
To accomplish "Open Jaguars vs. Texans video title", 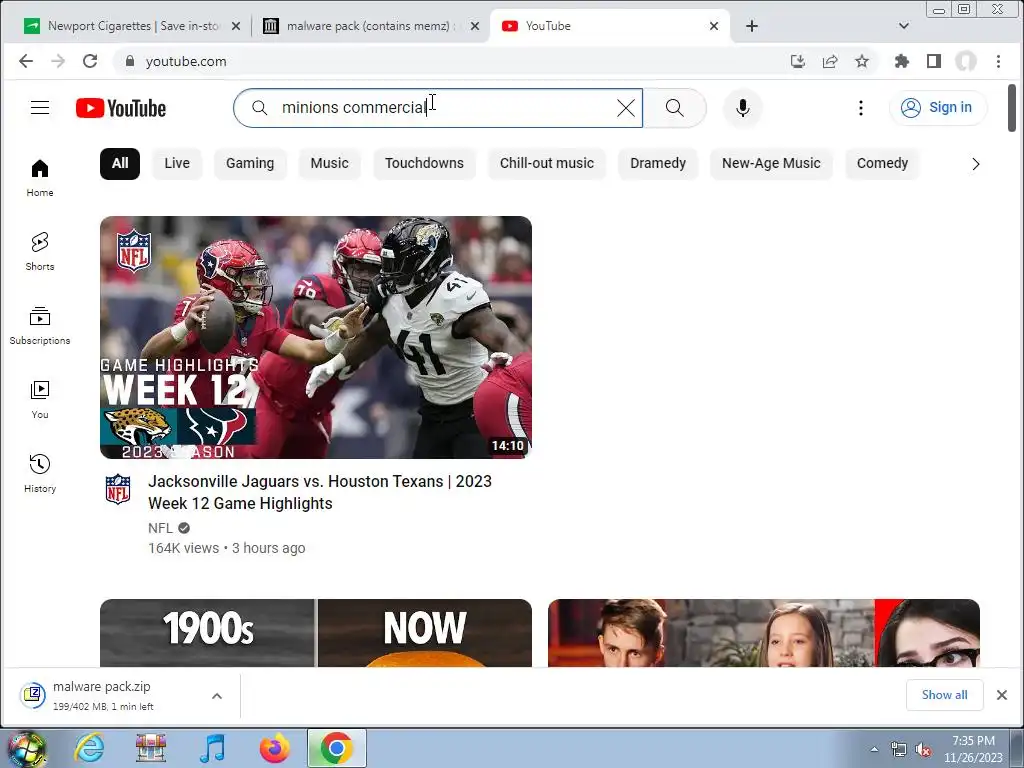I will (320, 492).
